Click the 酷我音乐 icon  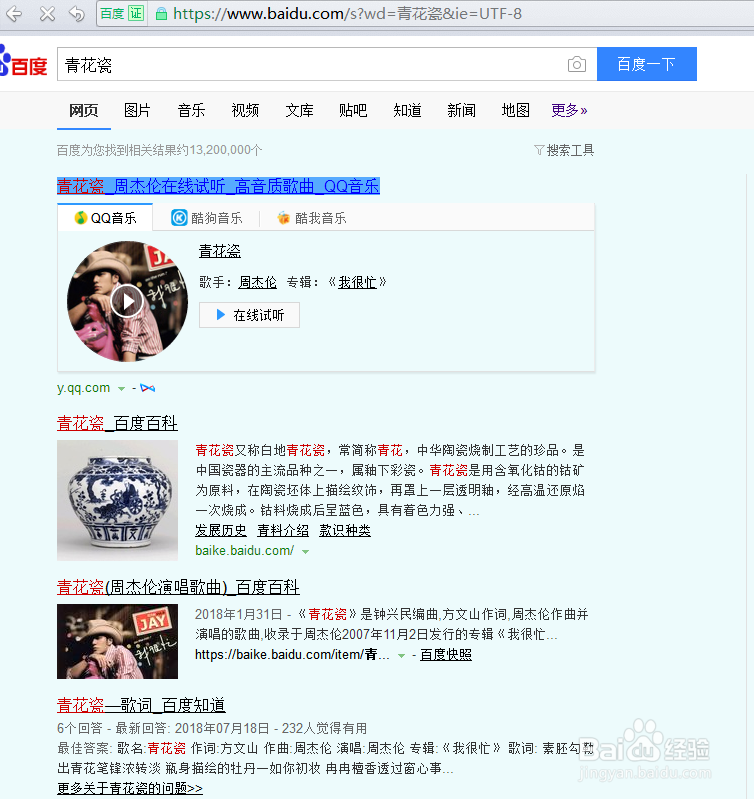(x=283, y=218)
